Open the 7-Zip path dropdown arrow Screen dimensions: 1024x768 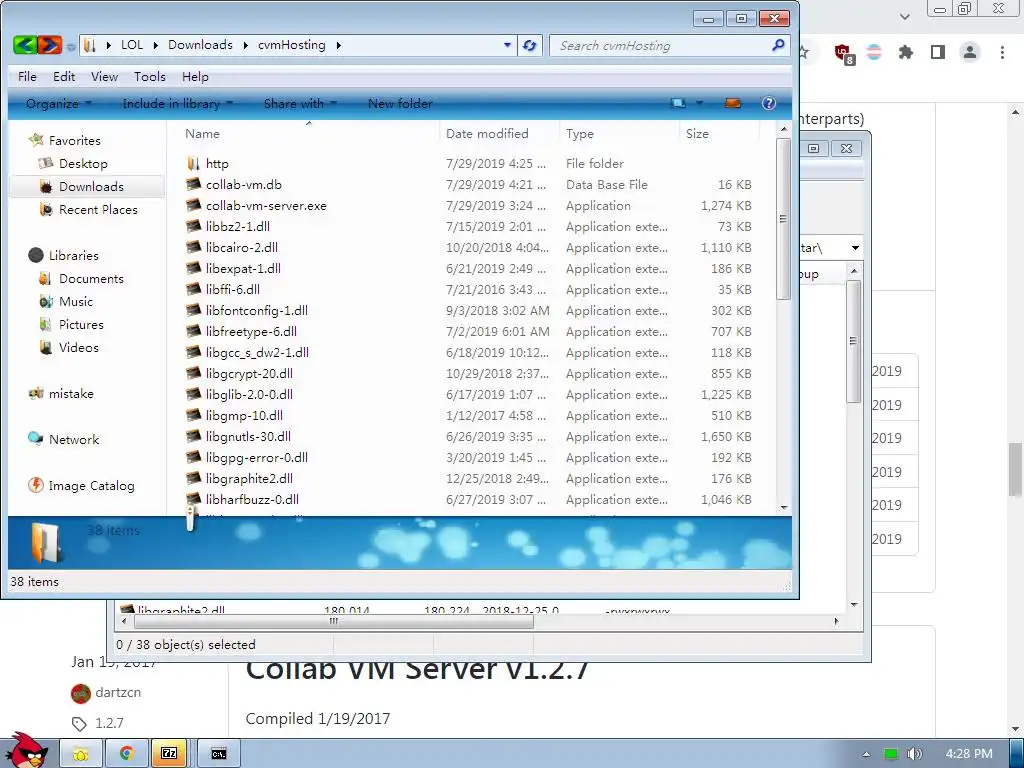[x=855, y=248]
